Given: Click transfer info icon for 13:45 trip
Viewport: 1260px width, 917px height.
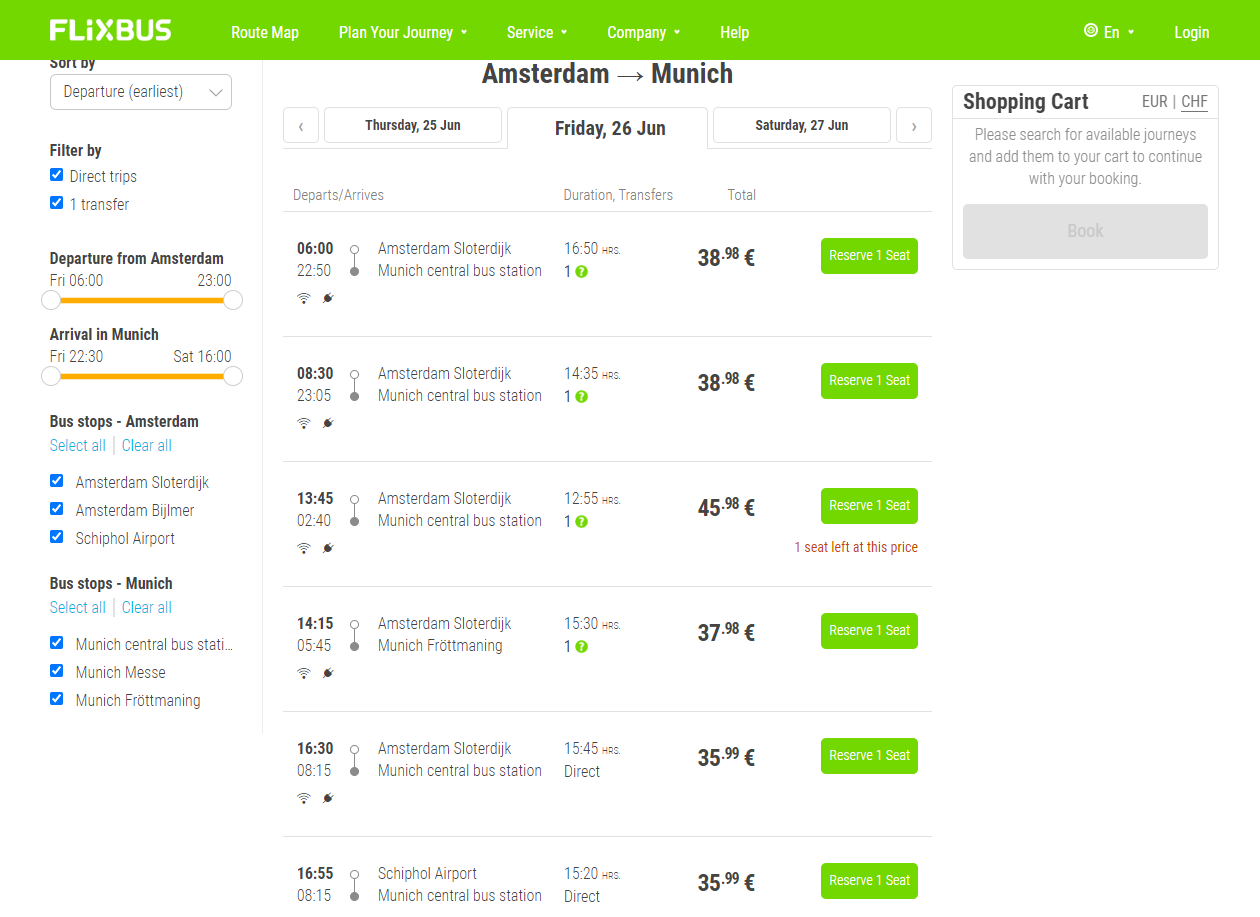Looking at the screenshot, I should [x=581, y=521].
